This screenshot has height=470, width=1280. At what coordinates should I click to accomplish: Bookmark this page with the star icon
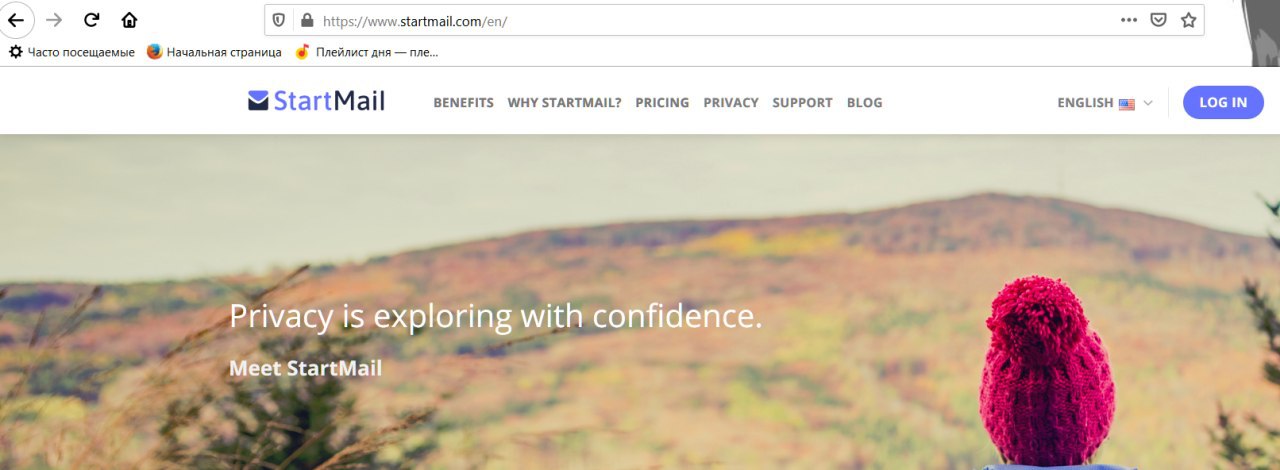[1188, 20]
